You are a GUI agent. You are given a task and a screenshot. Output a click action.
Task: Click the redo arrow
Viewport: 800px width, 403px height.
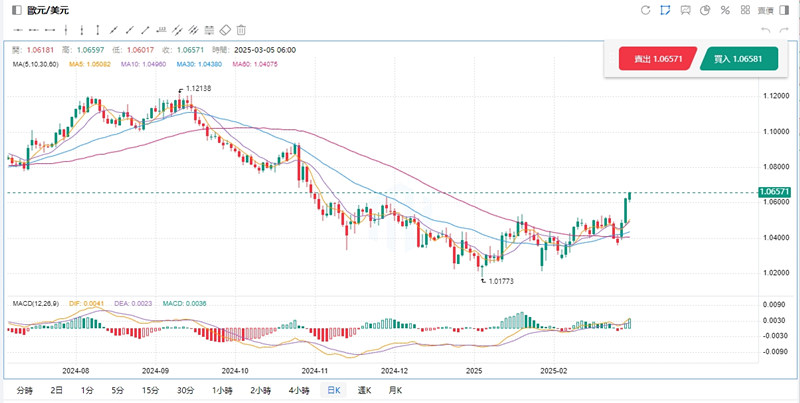(784, 30)
